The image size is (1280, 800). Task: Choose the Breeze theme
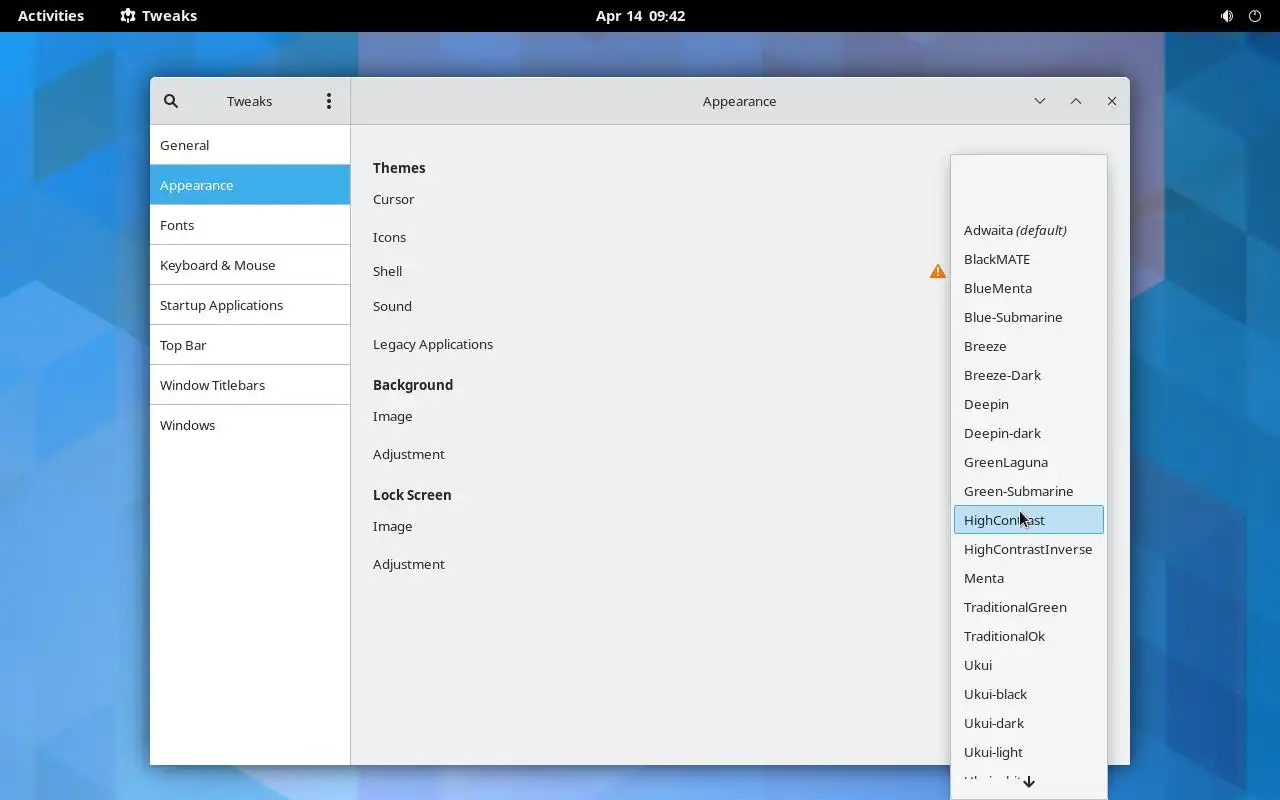[1029, 346]
